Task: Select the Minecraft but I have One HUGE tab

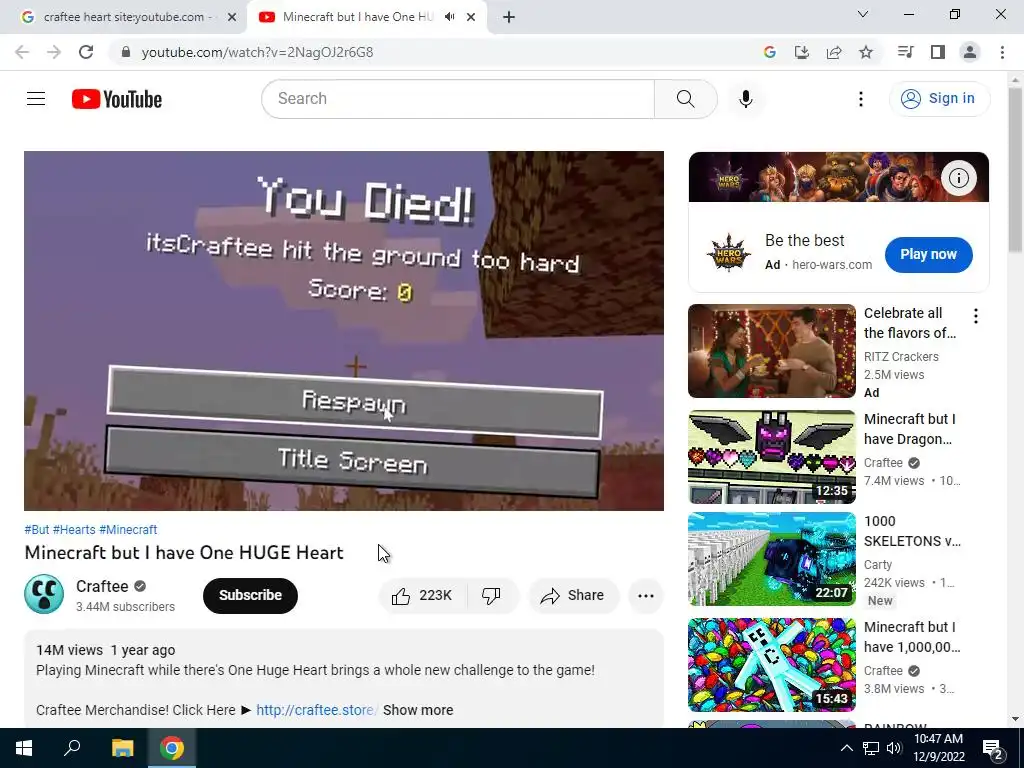Action: point(358,17)
